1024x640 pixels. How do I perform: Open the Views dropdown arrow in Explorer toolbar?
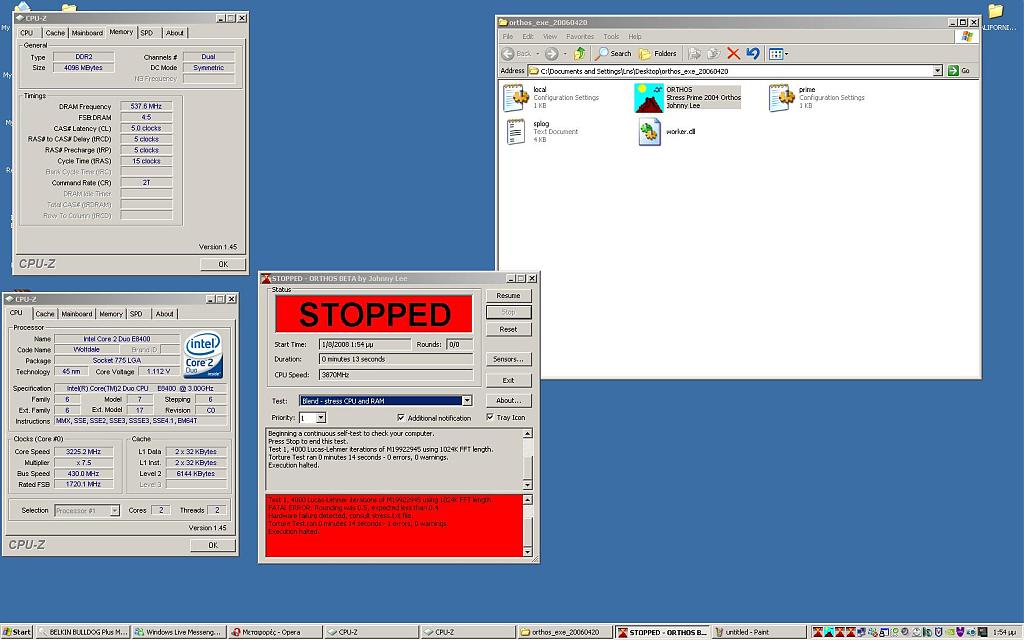786,54
